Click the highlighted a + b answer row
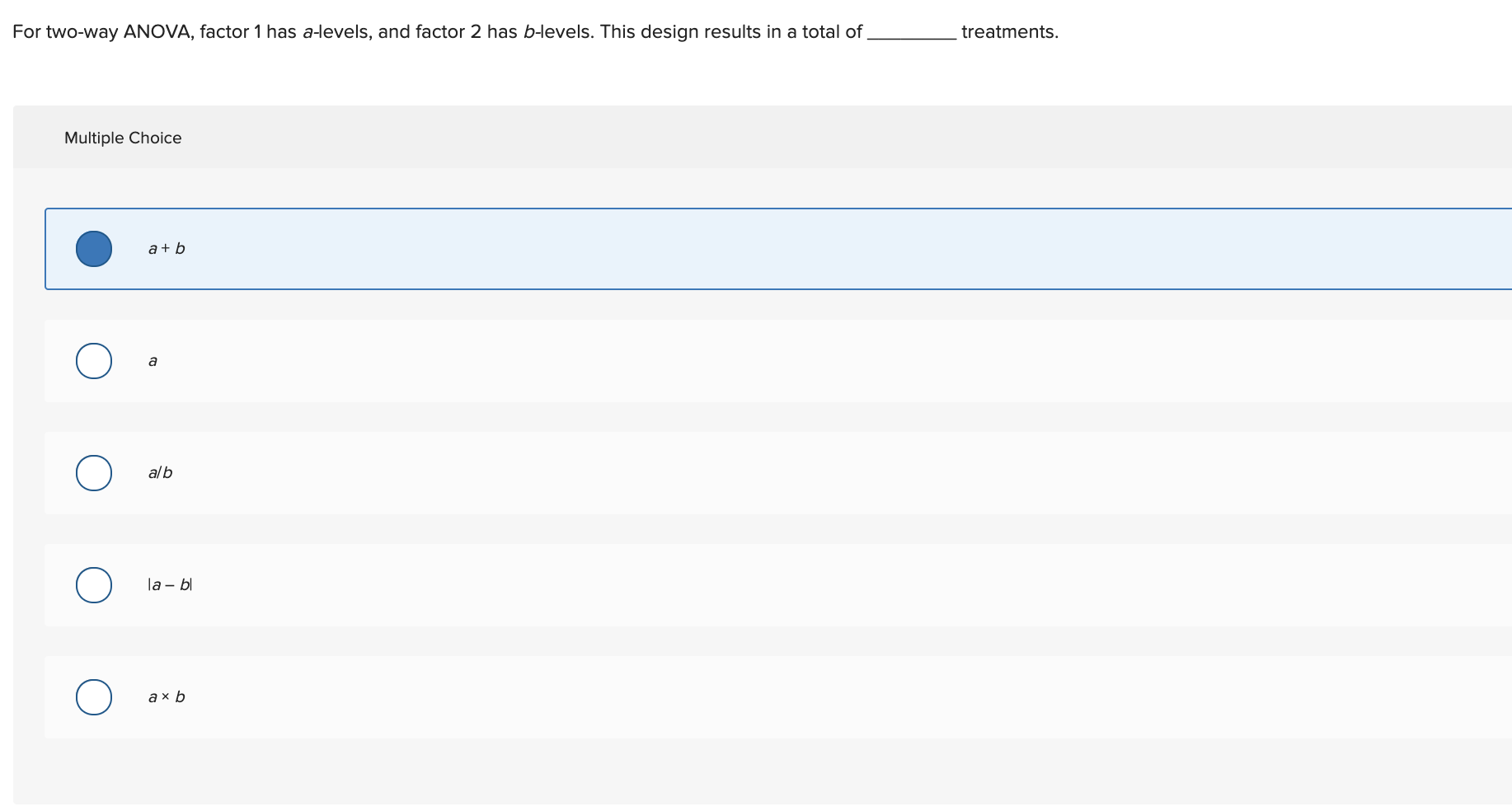Viewport: 1512px width, 811px height. (x=577, y=248)
